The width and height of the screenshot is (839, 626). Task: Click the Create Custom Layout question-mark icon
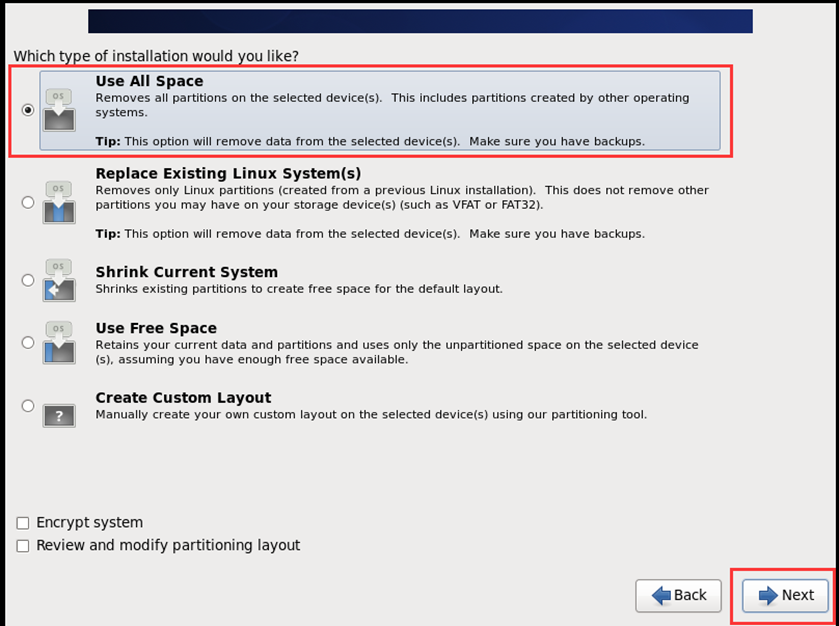(59, 416)
